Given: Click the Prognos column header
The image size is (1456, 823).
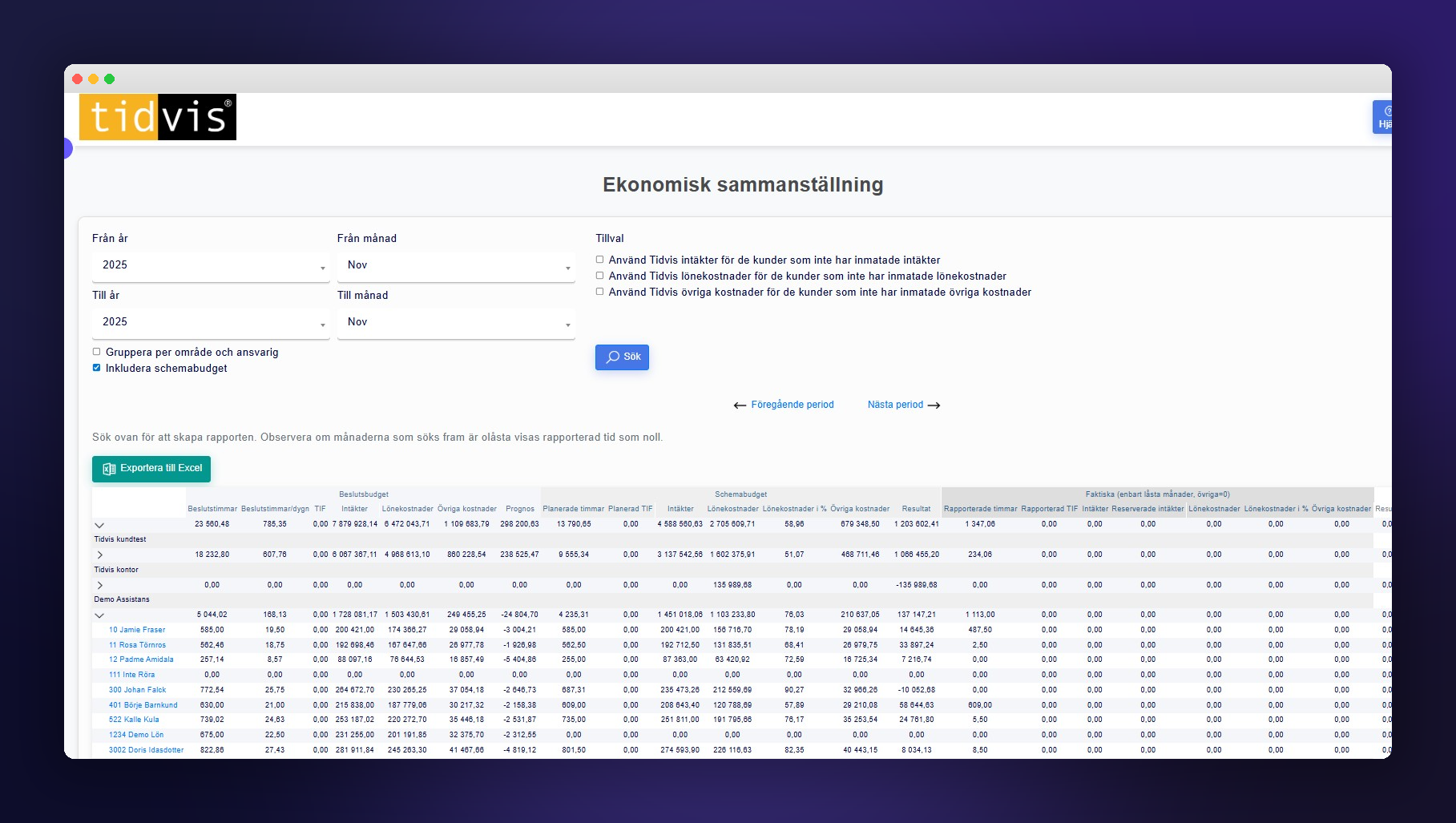Looking at the screenshot, I should (x=520, y=509).
